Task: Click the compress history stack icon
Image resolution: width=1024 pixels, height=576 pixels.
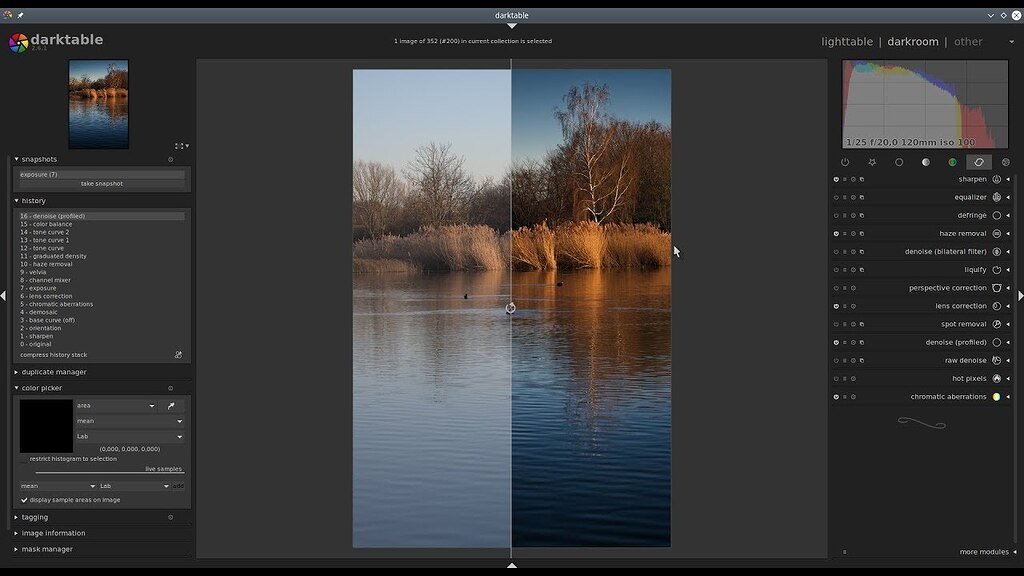Action: [178, 354]
